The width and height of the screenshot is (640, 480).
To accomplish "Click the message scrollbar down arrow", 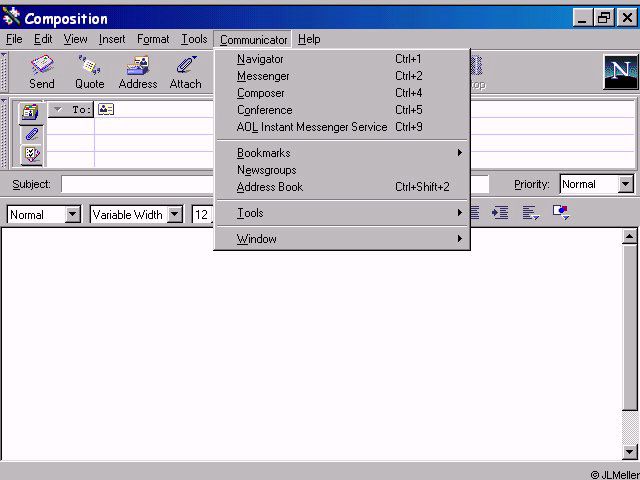I will 629,451.
